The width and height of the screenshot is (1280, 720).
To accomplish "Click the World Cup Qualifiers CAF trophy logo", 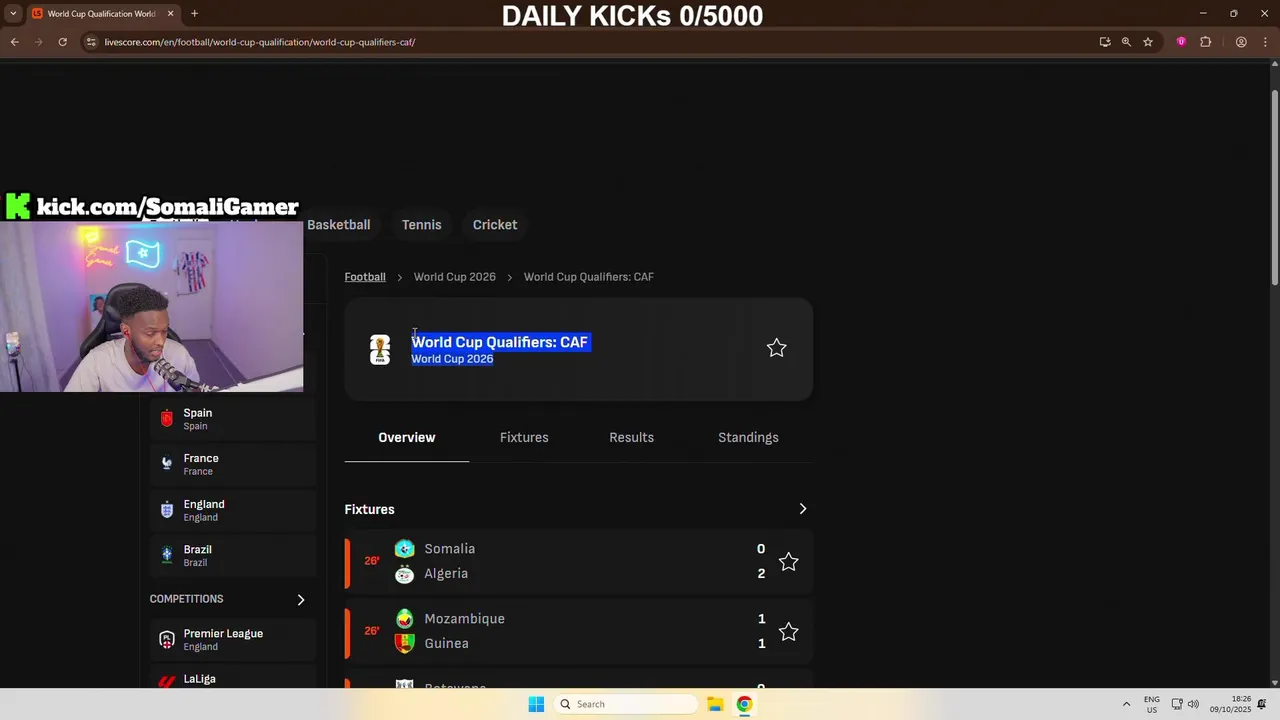I will (x=380, y=349).
